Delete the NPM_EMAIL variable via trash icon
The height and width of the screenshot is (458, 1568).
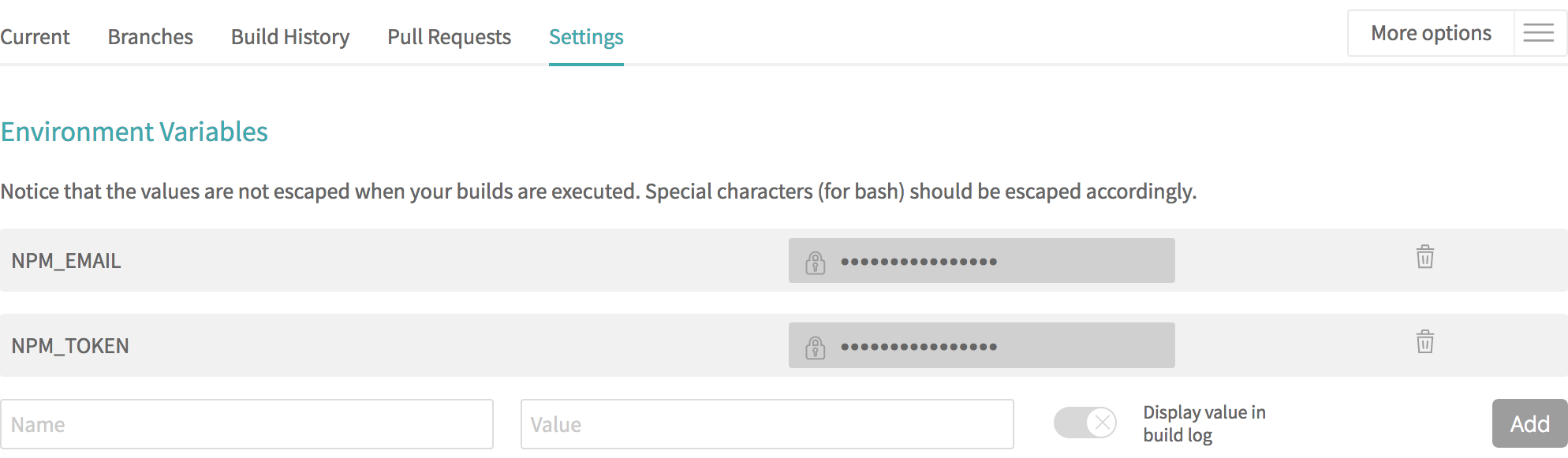(x=1424, y=257)
